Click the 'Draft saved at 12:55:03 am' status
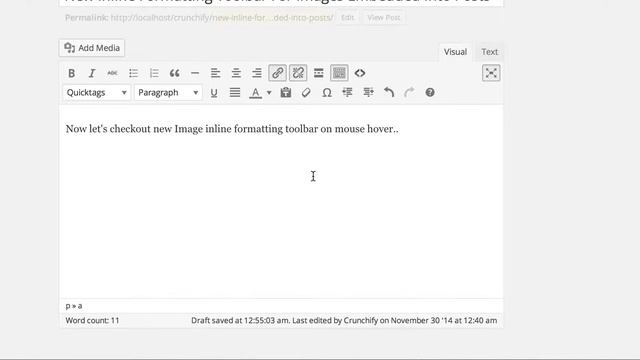Viewport: 640px width, 360px height. tap(240, 320)
